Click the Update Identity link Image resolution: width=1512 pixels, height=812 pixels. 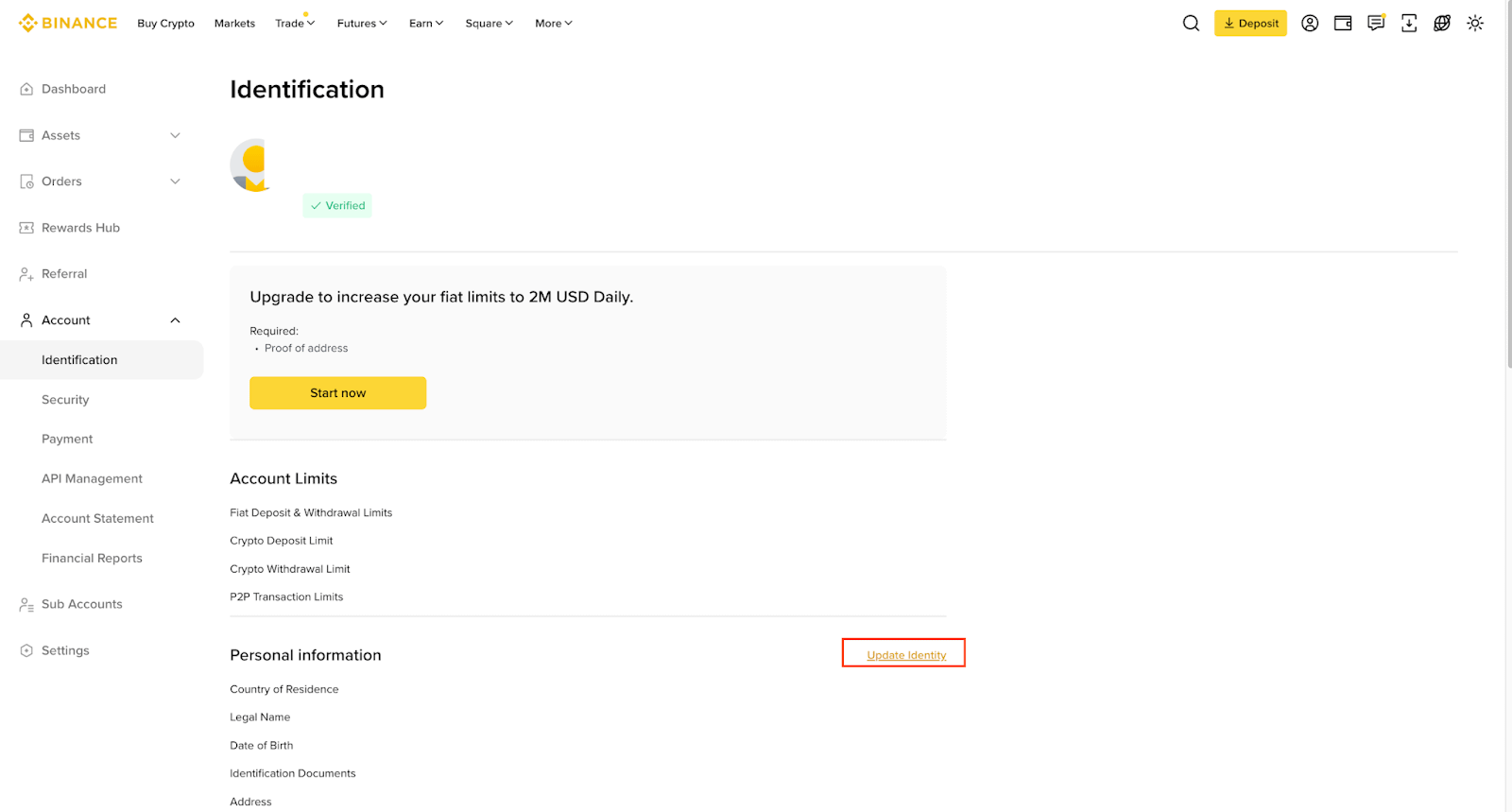point(906,655)
